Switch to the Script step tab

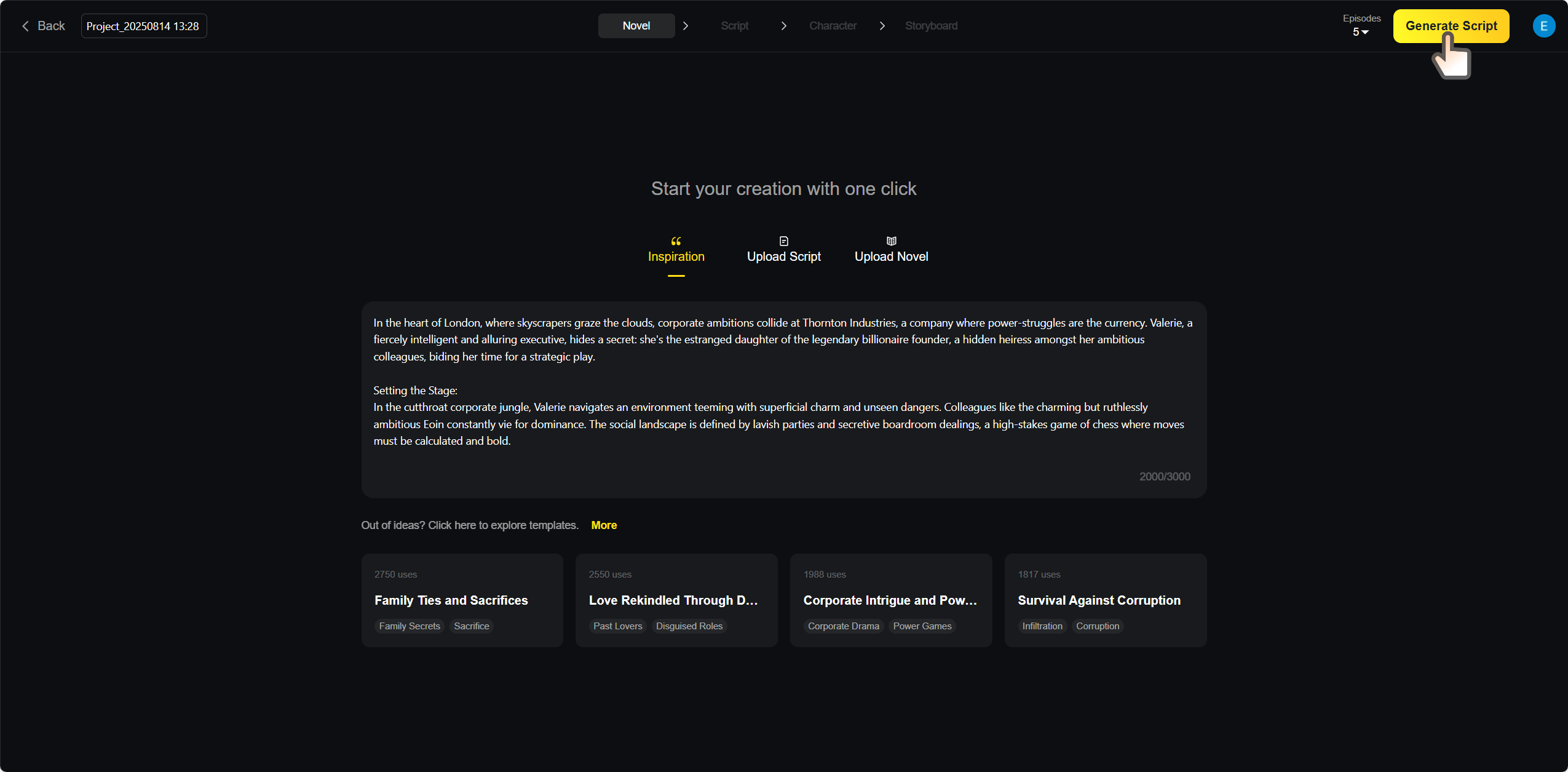[x=734, y=26]
